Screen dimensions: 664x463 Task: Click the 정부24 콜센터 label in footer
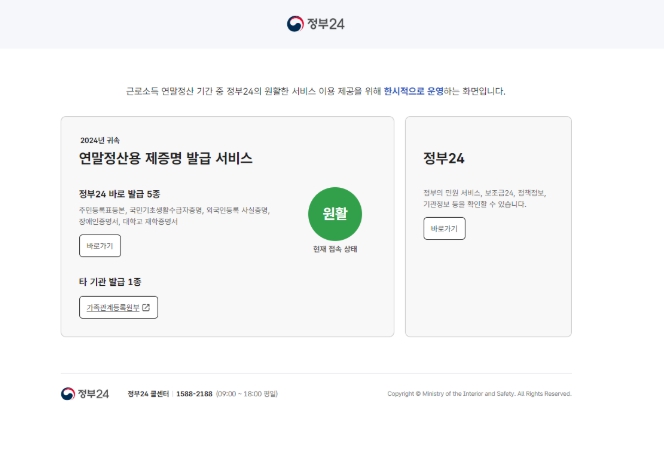149,394
